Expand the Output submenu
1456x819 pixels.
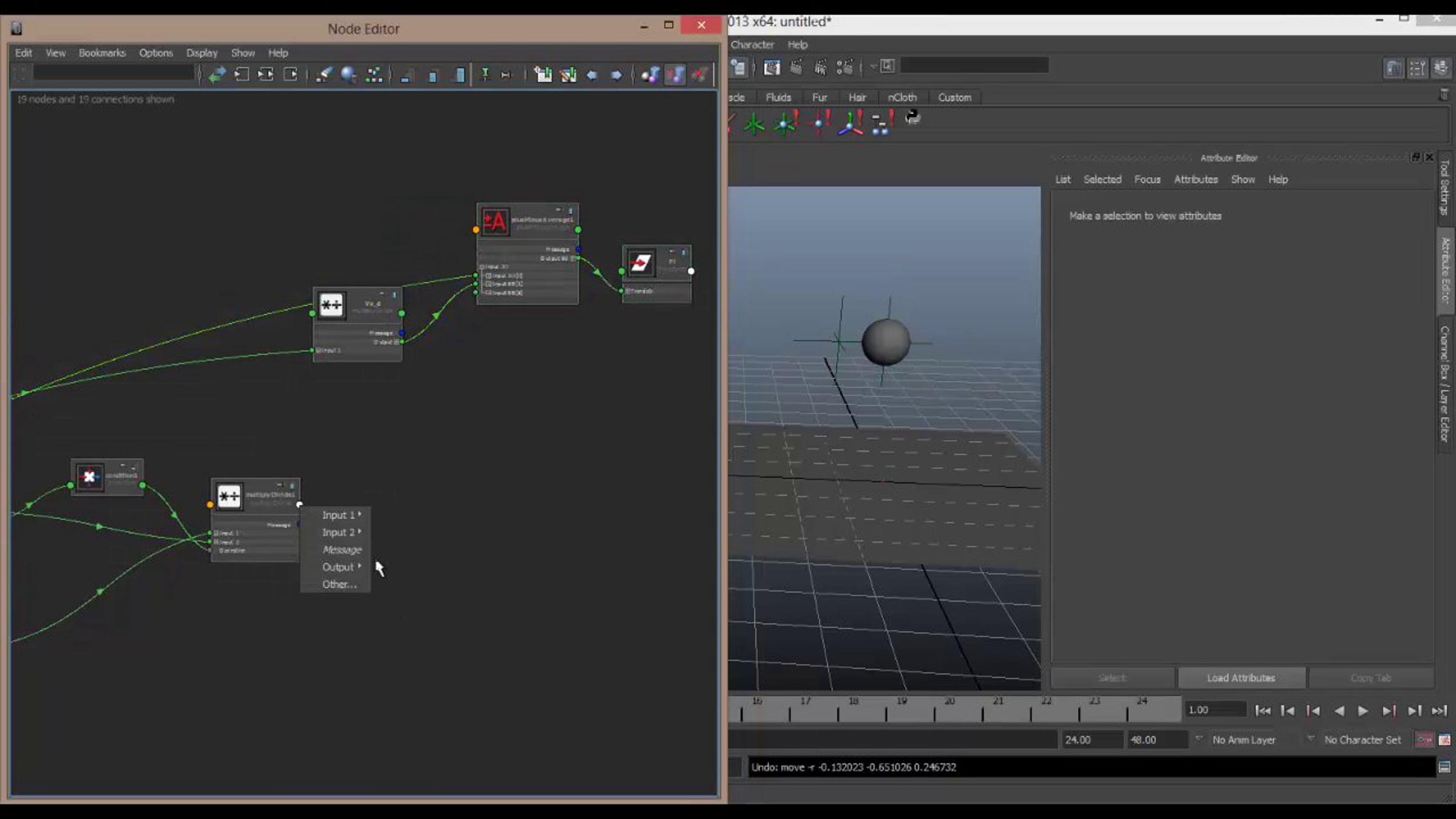tap(336, 567)
